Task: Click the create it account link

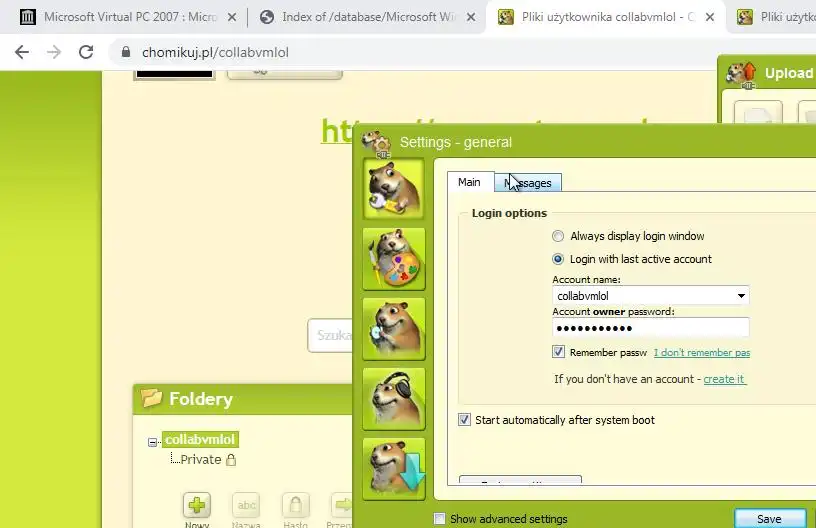Action: click(724, 379)
